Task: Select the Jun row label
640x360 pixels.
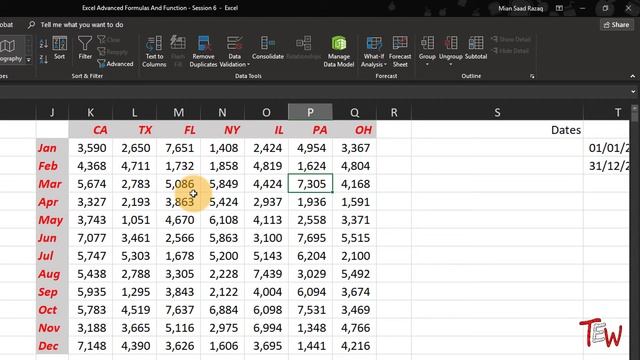Action: pos(52,238)
